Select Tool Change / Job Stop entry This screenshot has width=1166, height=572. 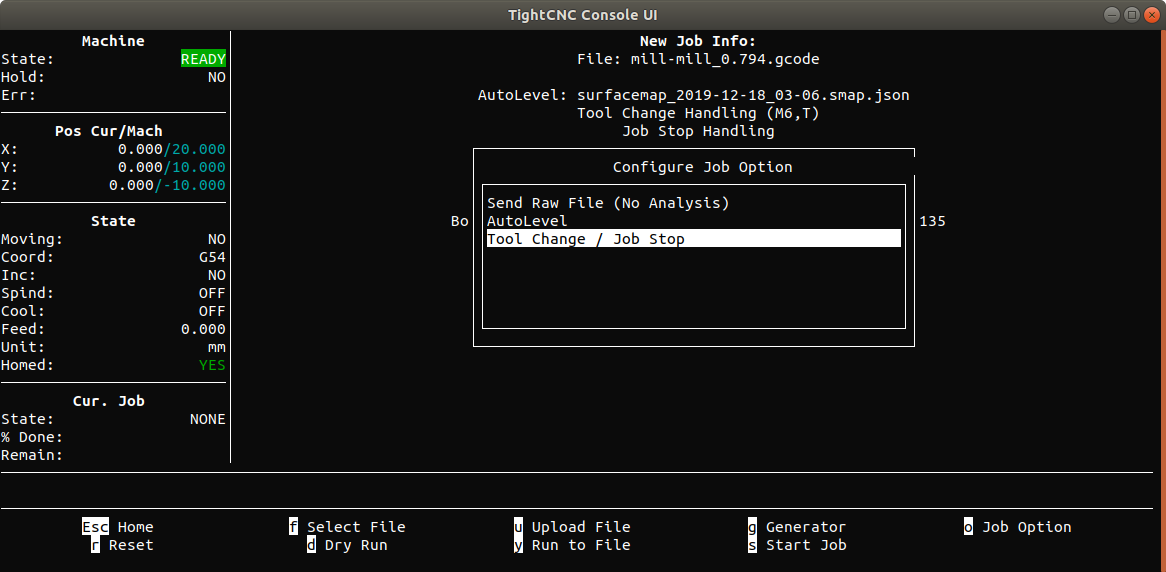694,239
